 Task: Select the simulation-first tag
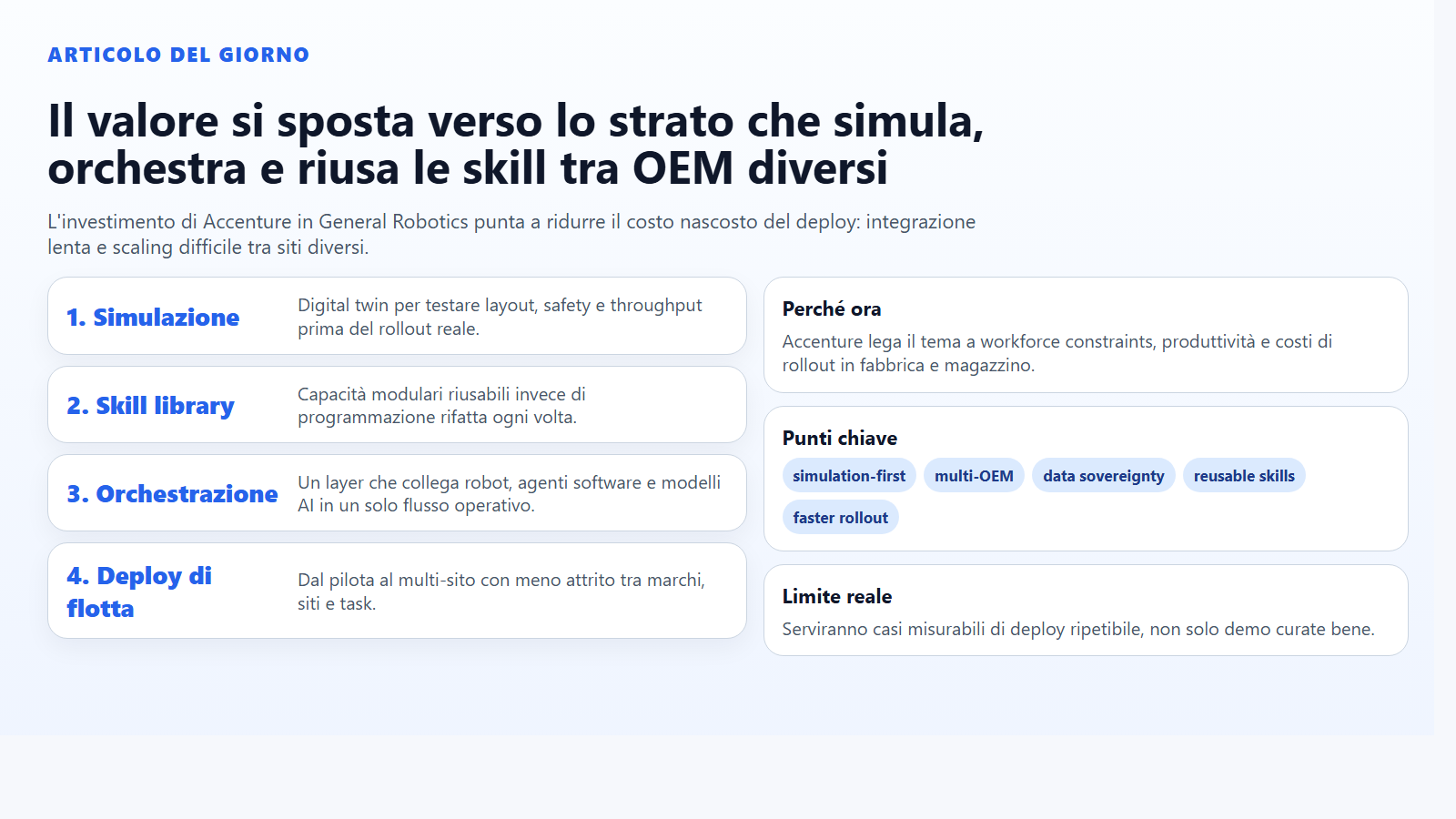coord(848,475)
